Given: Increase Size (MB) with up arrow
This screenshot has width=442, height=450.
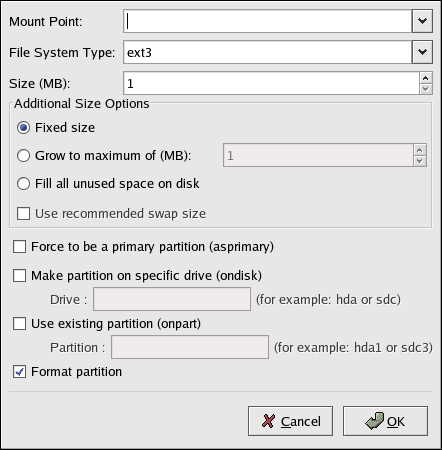Looking at the screenshot, I should pos(425,78).
